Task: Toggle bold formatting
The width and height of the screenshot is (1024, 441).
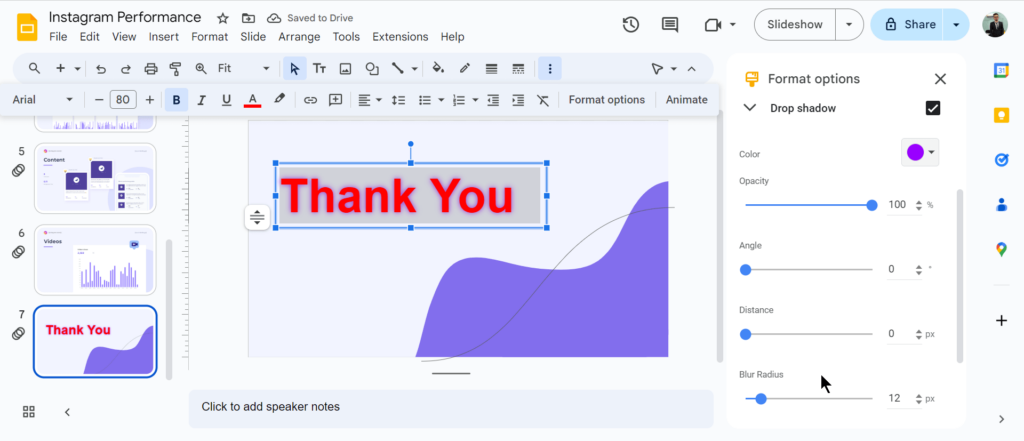Action: (x=177, y=100)
